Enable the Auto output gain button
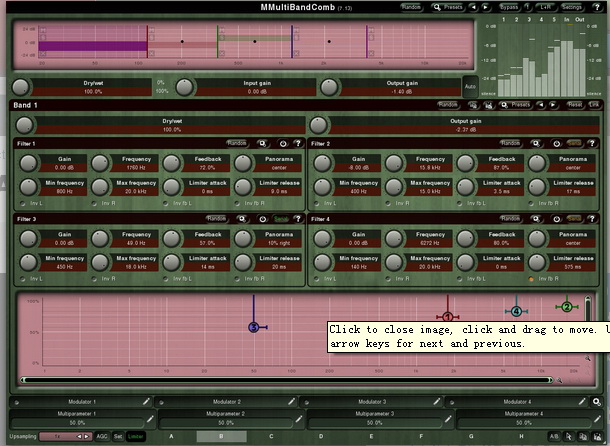Image resolution: width=610 pixels, height=446 pixels. (x=470, y=87)
